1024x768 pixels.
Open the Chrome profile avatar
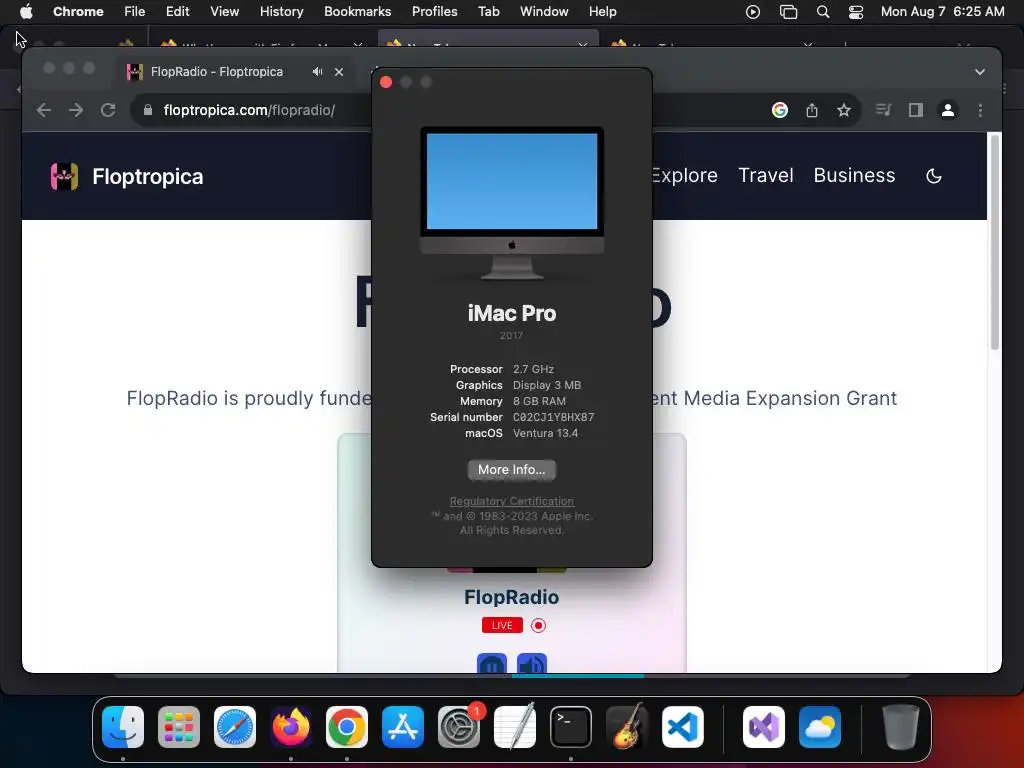tap(948, 110)
